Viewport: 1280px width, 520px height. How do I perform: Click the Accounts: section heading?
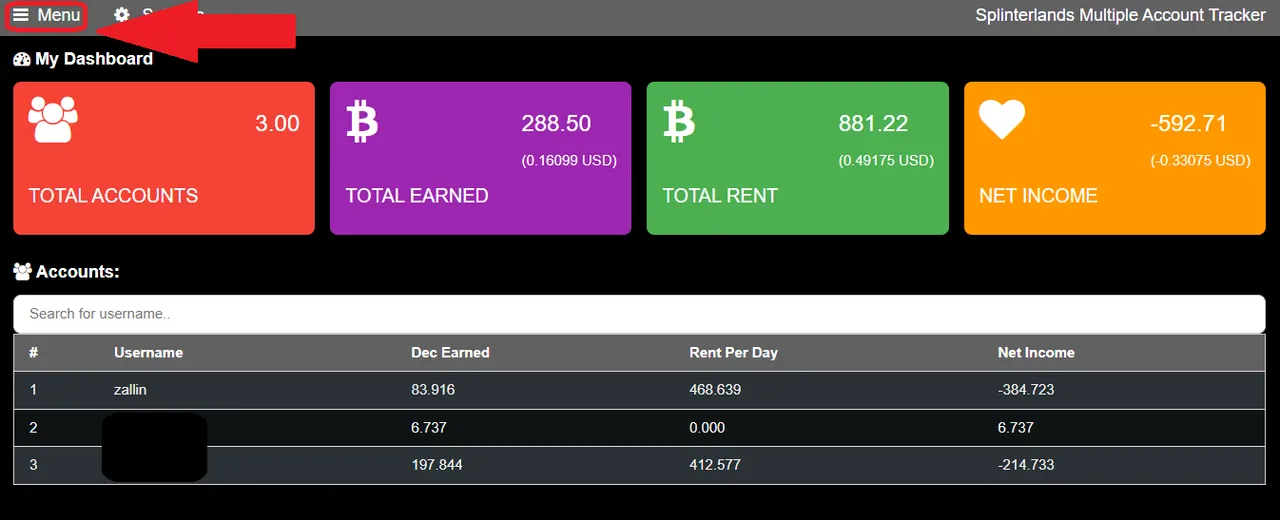(78, 271)
